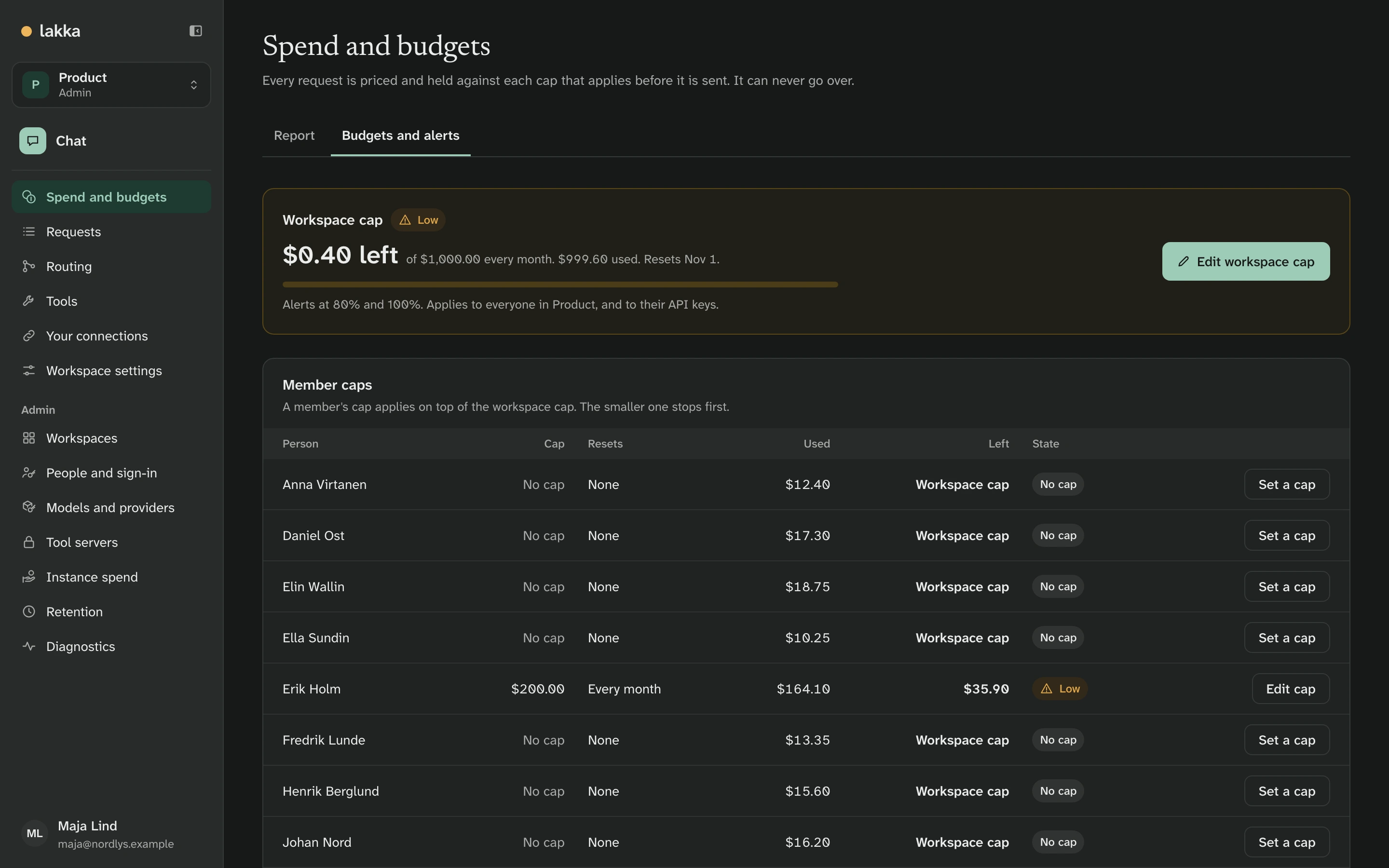Click the ML user avatar
Screen dimensions: 1389x868
tap(34, 834)
